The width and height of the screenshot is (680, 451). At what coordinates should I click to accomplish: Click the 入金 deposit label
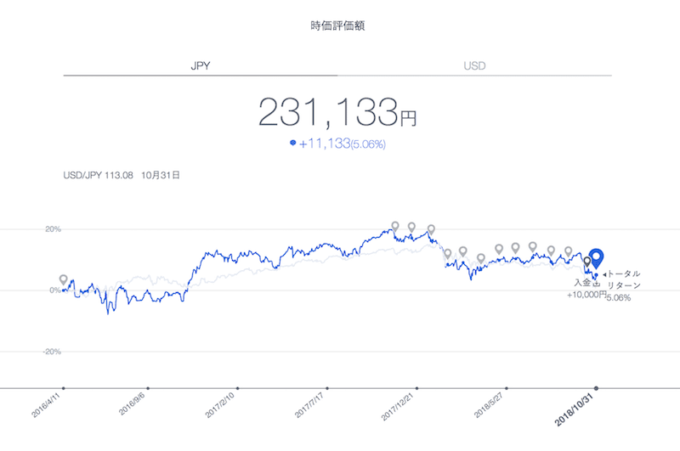pyautogui.click(x=582, y=283)
